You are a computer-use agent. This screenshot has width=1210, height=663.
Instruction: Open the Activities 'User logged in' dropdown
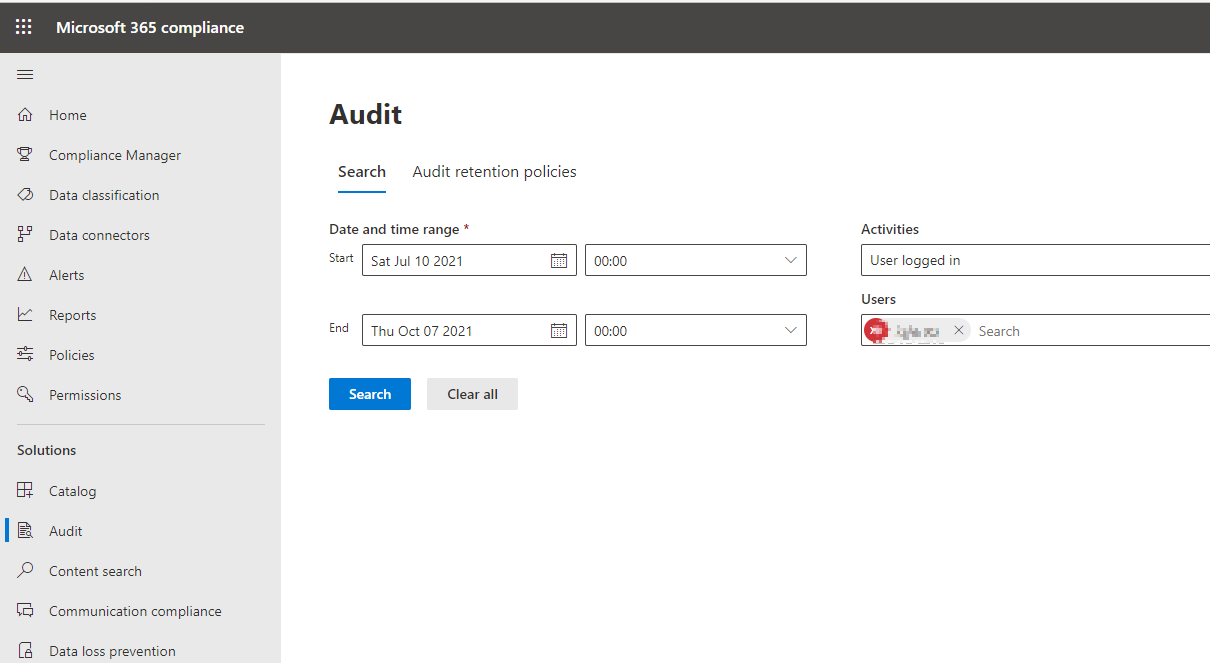(1035, 260)
